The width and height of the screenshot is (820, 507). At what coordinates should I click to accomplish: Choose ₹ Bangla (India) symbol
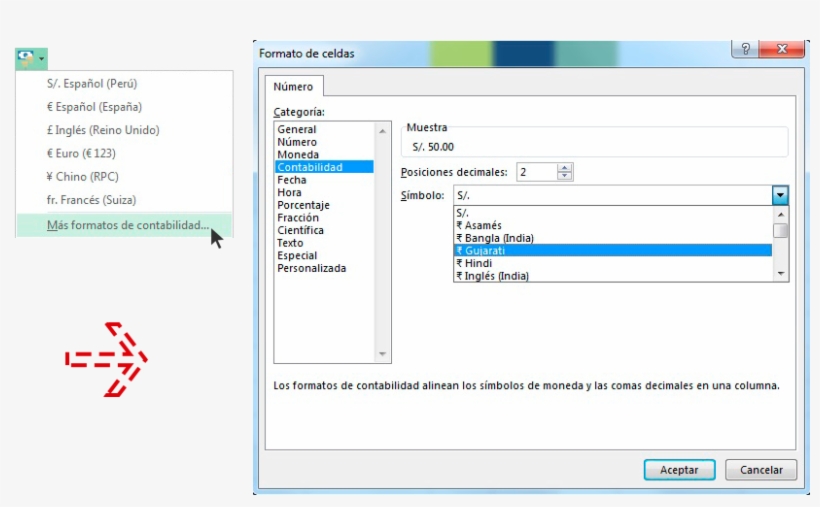tap(613, 238)
